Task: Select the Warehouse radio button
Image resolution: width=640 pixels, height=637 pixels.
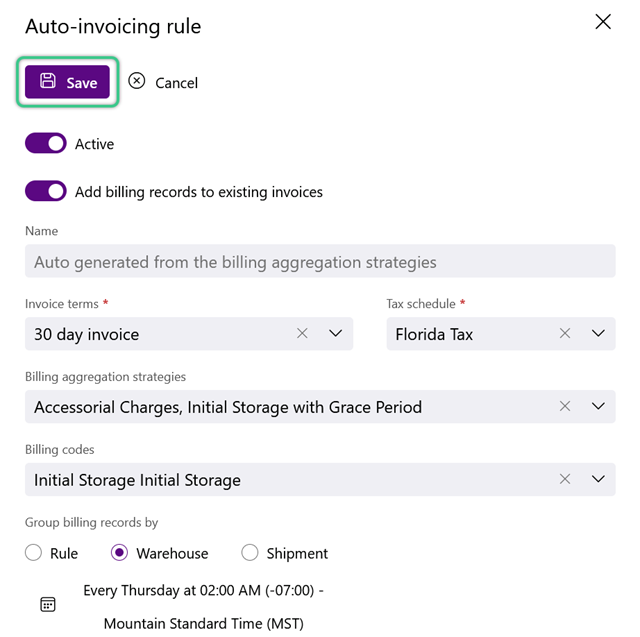Action: tap(119, 553)
